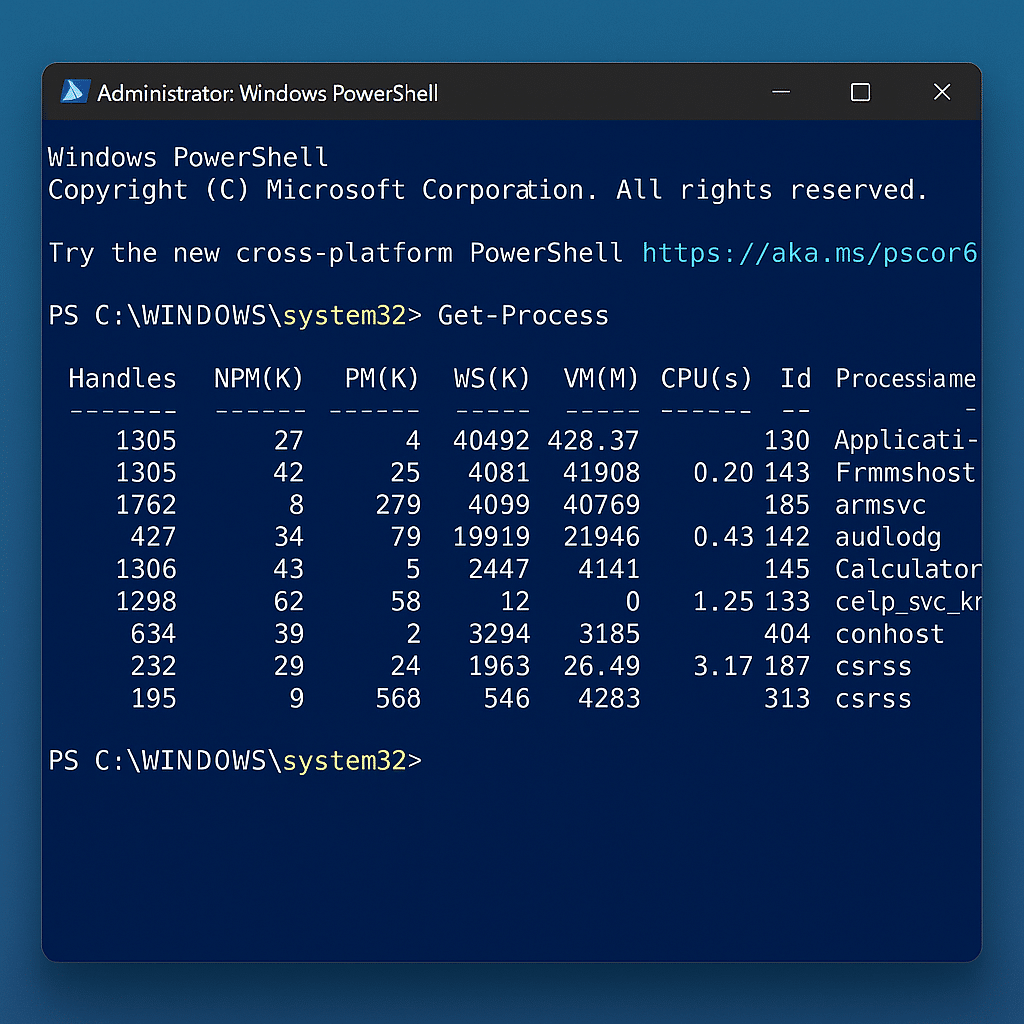Click process name 'conhost'
Viewport: 1024px width, 1024px height.
point(889,634)
